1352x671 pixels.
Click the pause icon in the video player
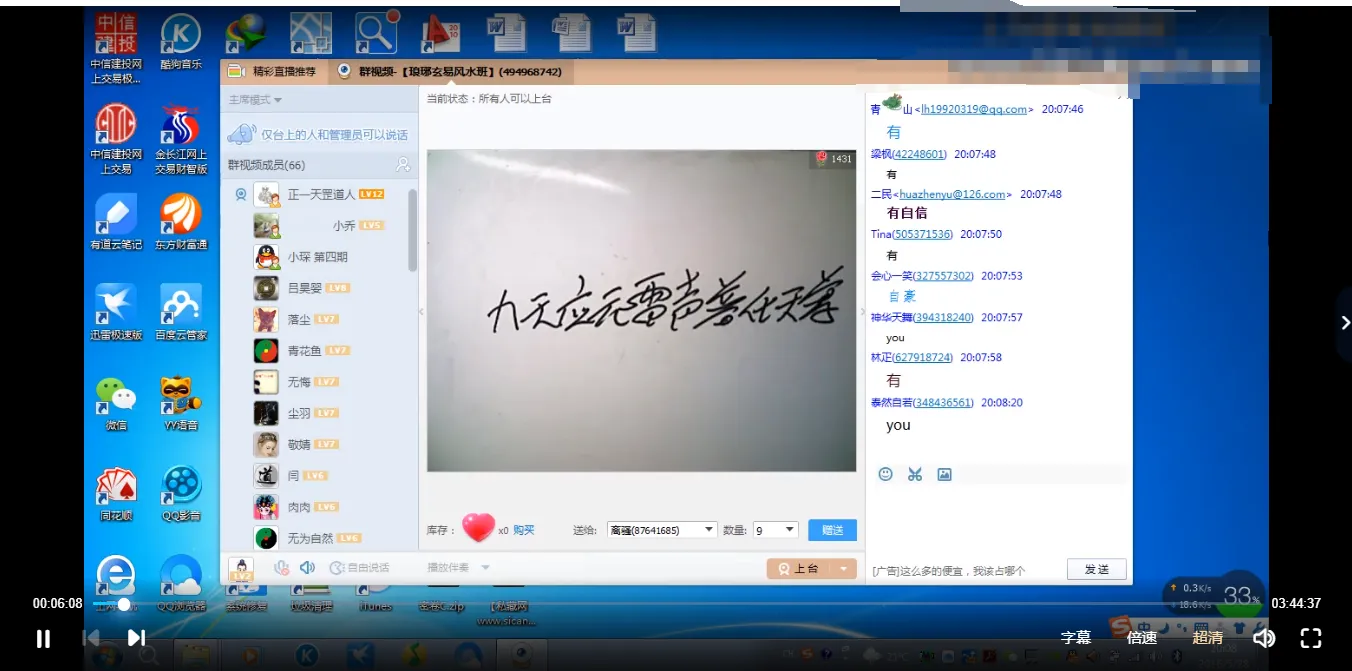click(43, 637)
